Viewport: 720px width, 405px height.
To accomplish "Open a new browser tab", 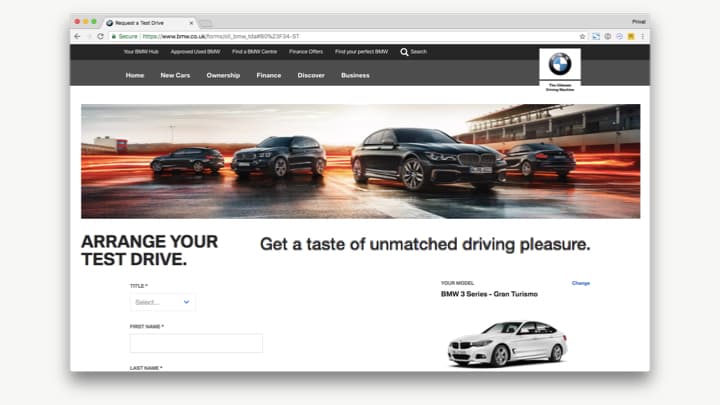I will pyautogui.click(x=206, y=23).
